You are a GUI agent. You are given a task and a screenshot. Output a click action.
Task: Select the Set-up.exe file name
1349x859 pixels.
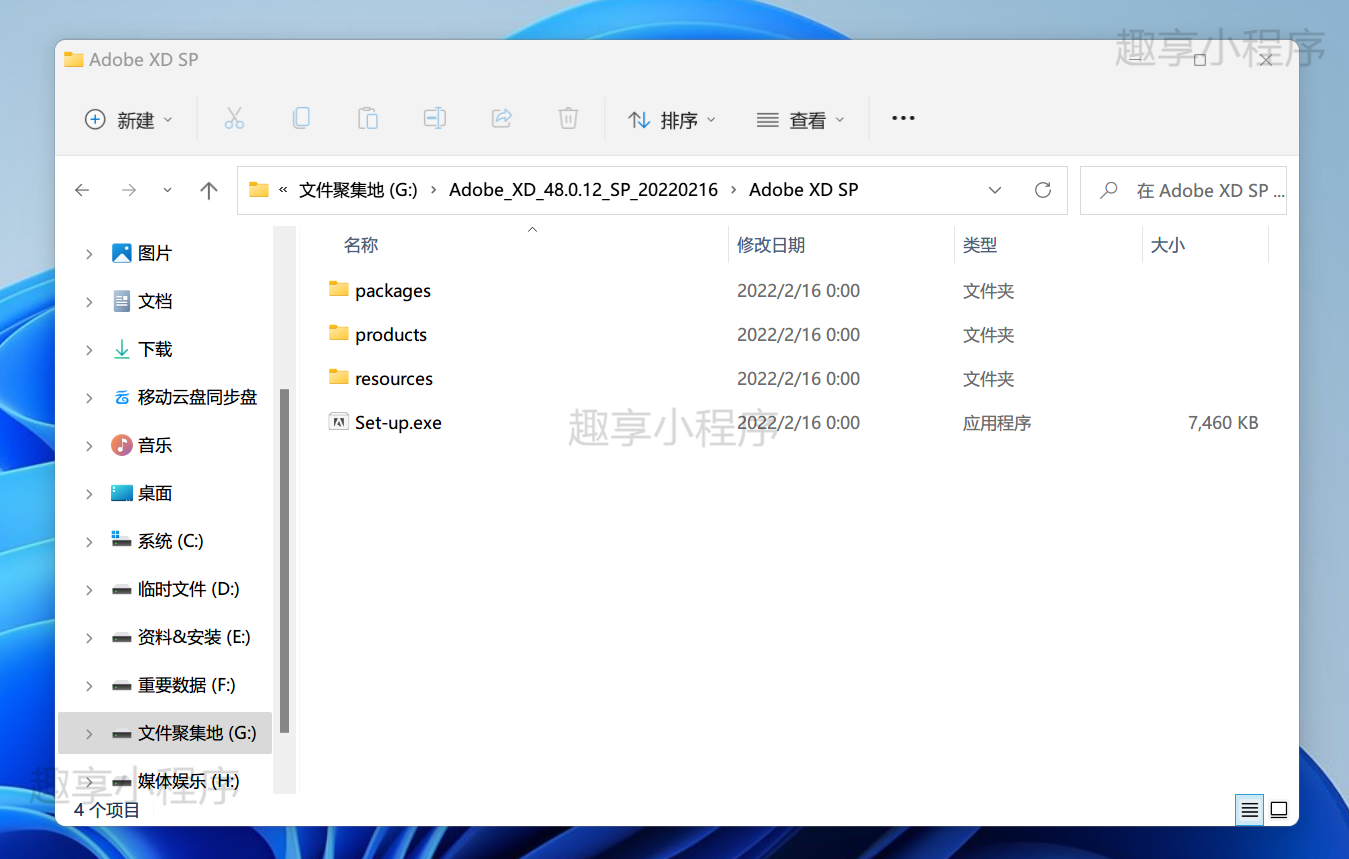[x=398, y=422]
